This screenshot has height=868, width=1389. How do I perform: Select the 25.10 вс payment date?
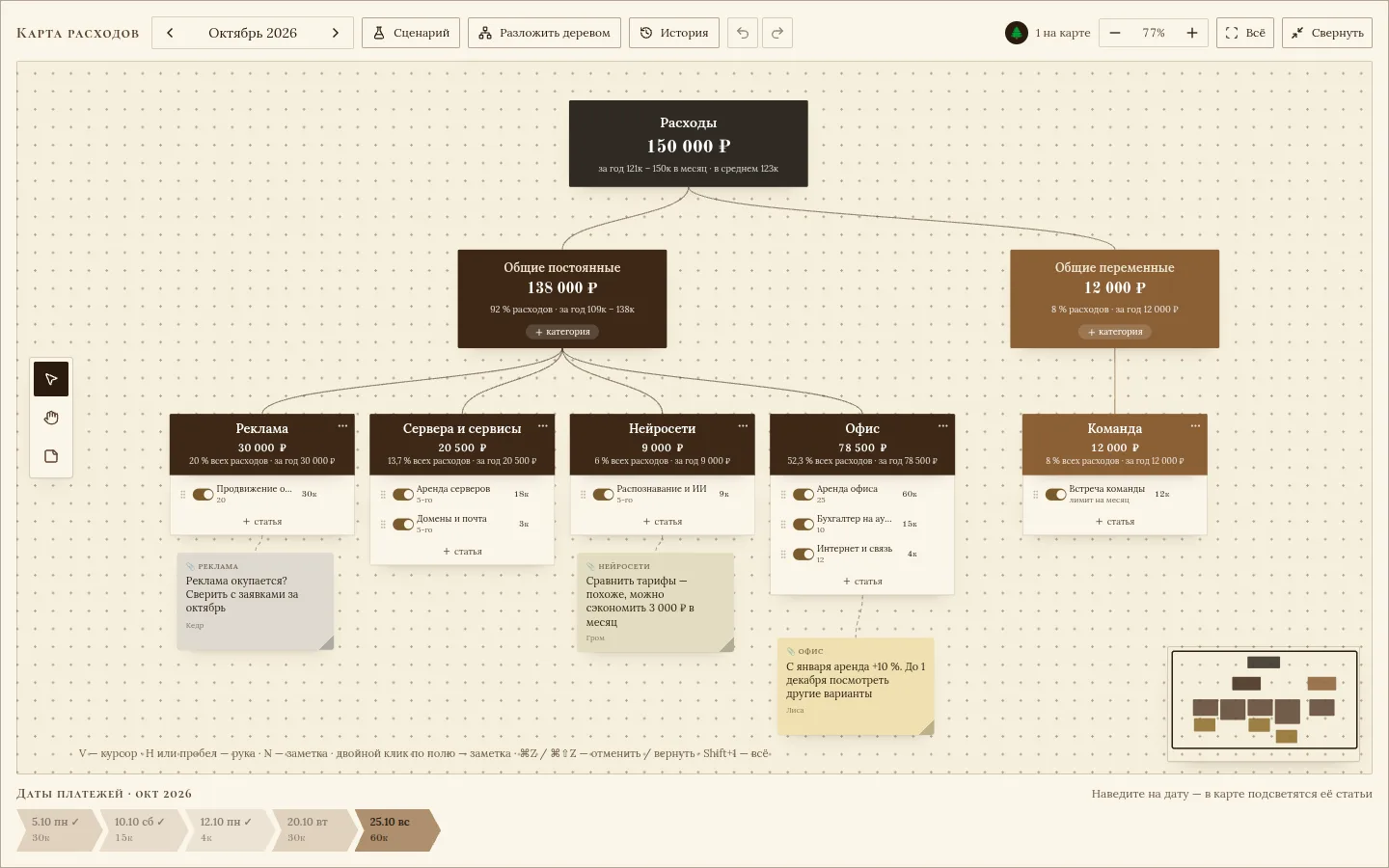point(397,829)
